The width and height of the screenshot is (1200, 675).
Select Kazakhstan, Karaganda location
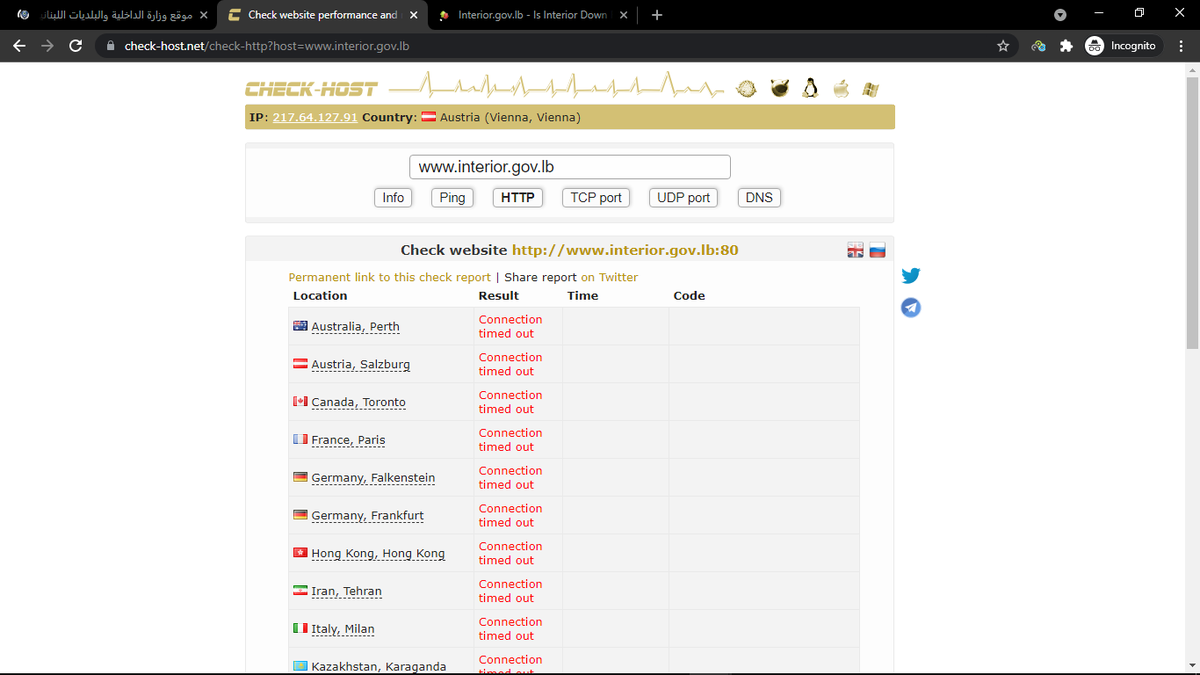coord(379,667)
